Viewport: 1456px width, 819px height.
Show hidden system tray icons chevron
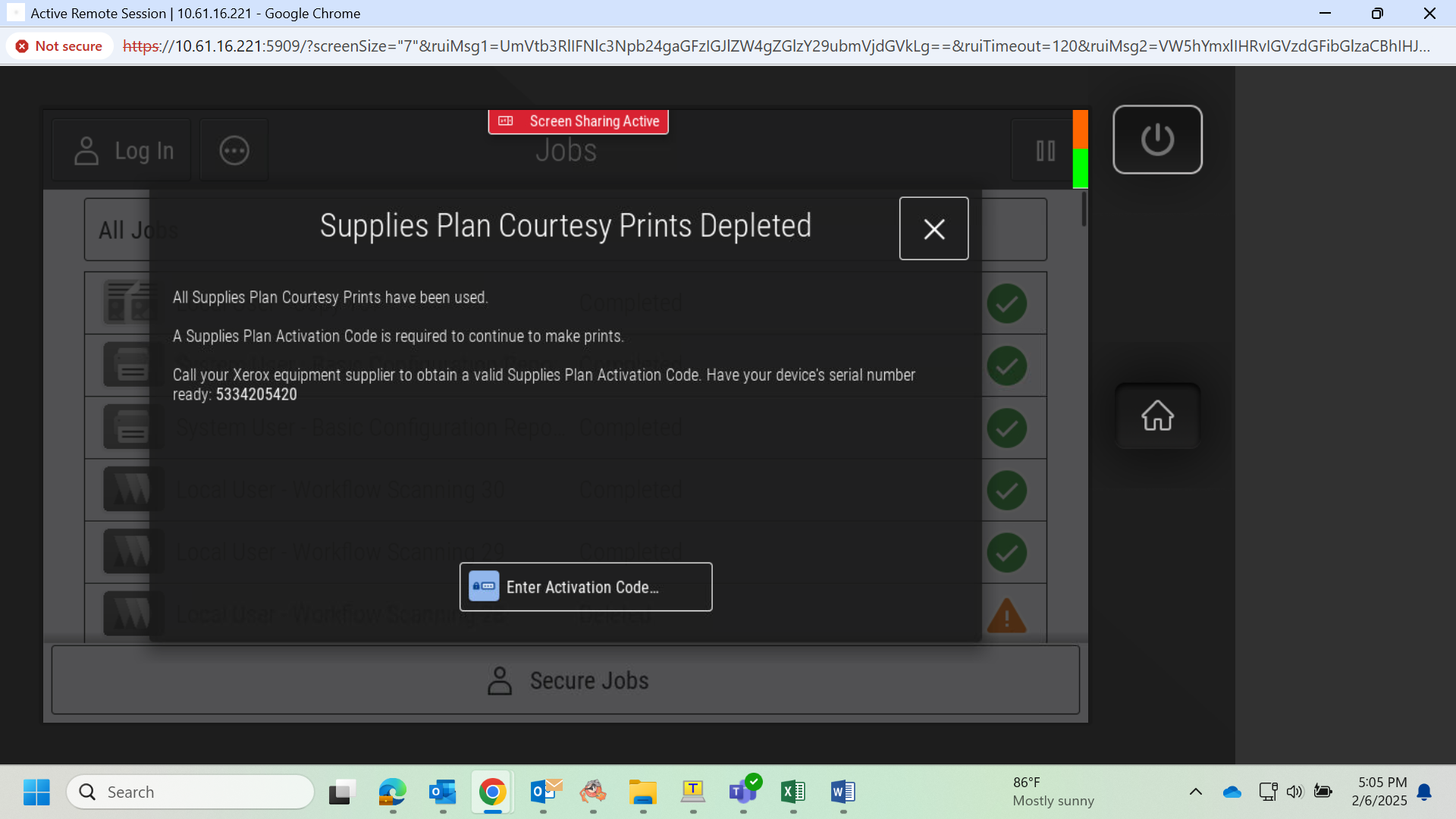point(1196,792)
